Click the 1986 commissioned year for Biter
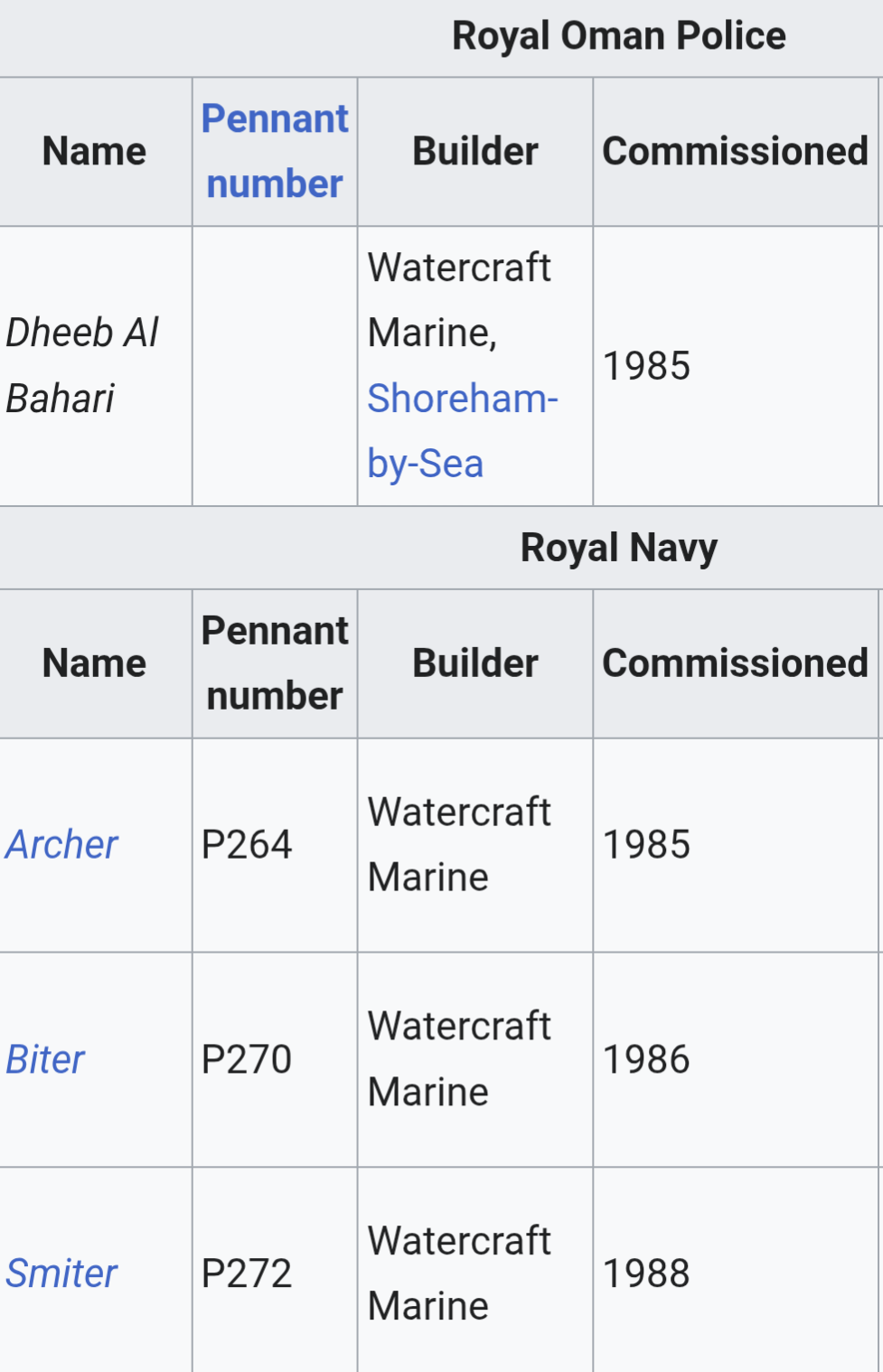This screenshot has width=883, height=1372. coord(646,1059)
